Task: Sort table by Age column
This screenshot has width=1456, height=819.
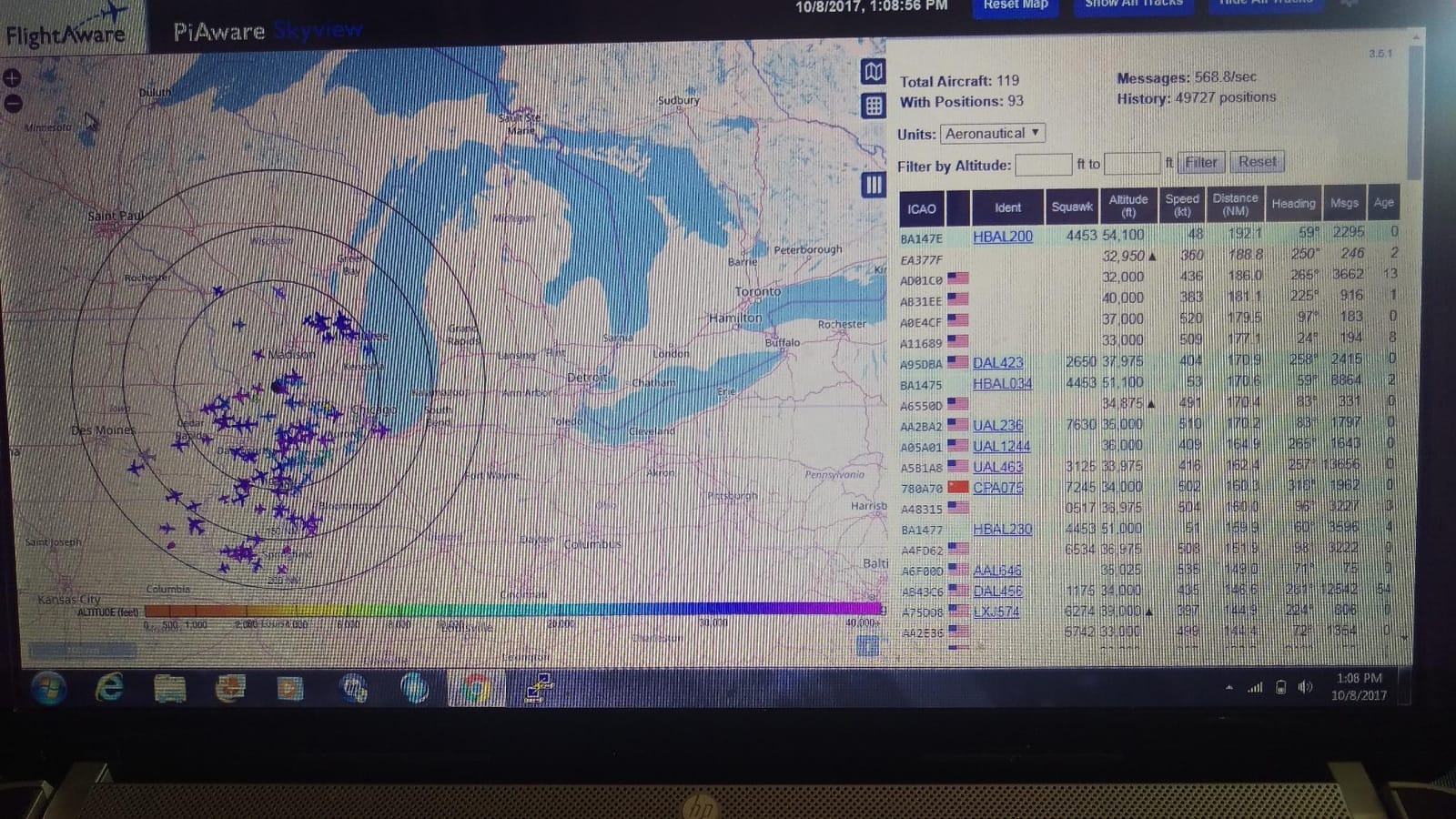Action: click(x=1383, y=202)
